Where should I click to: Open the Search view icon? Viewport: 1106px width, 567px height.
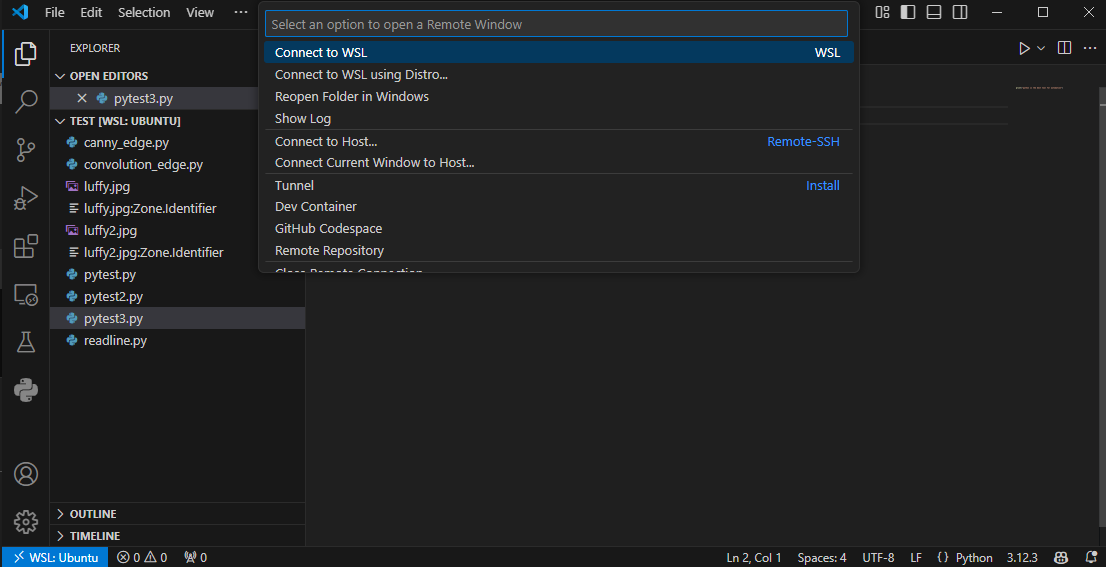[25, 102]
